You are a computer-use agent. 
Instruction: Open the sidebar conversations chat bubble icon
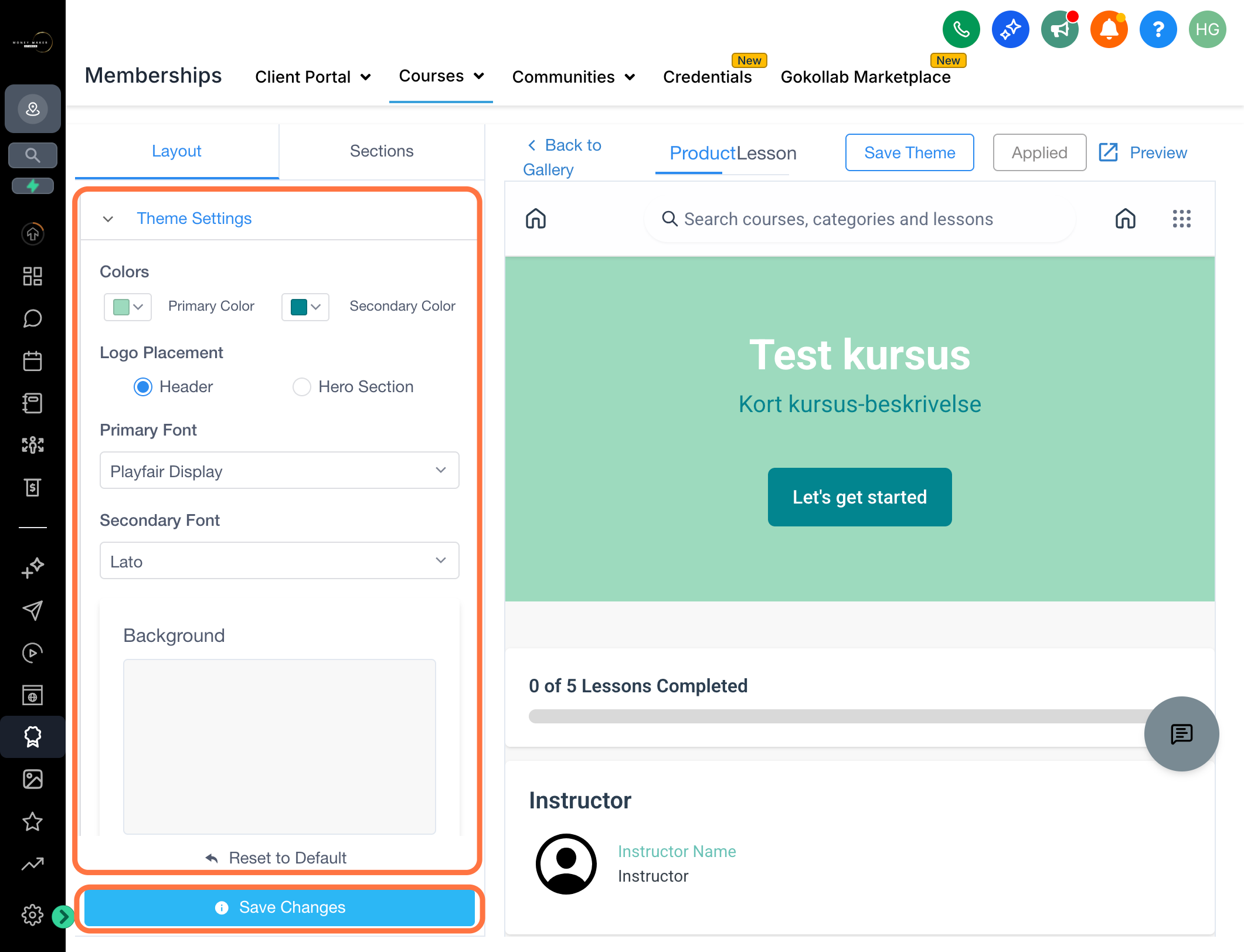click(33, 318)
